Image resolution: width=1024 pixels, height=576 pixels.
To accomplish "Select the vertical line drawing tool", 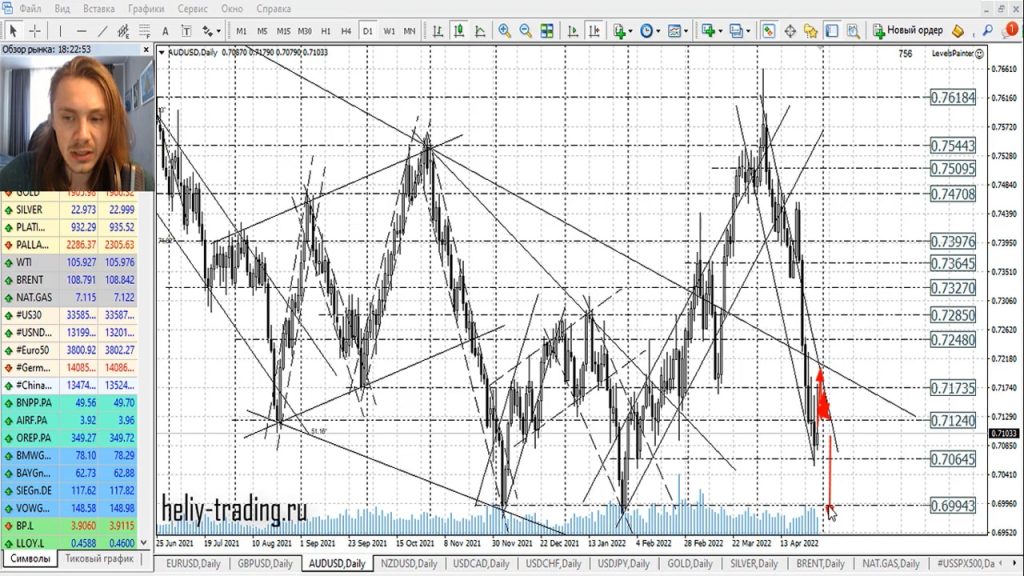I will [61, 31].
